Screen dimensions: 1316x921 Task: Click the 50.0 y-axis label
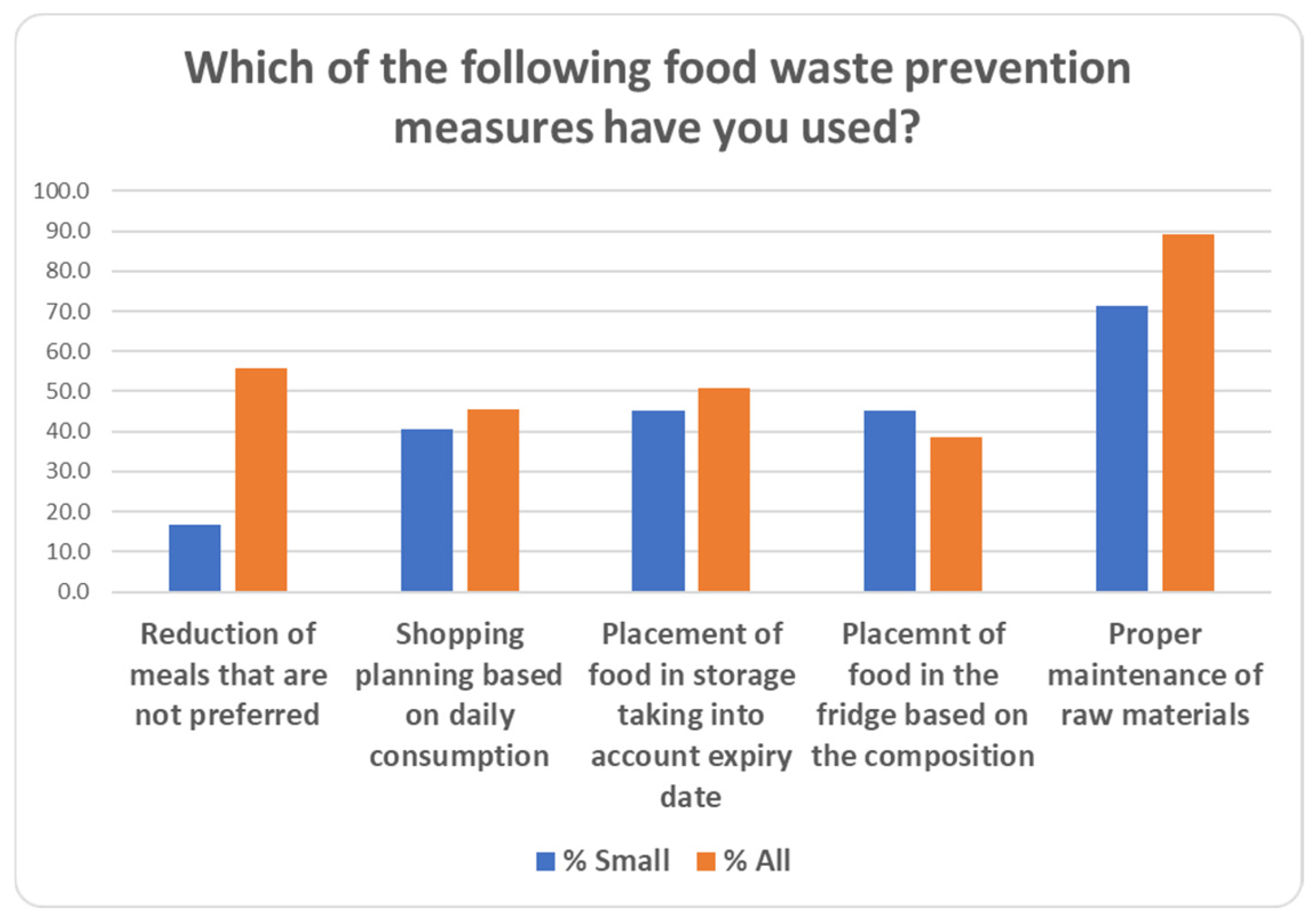[x=68, y=391]
